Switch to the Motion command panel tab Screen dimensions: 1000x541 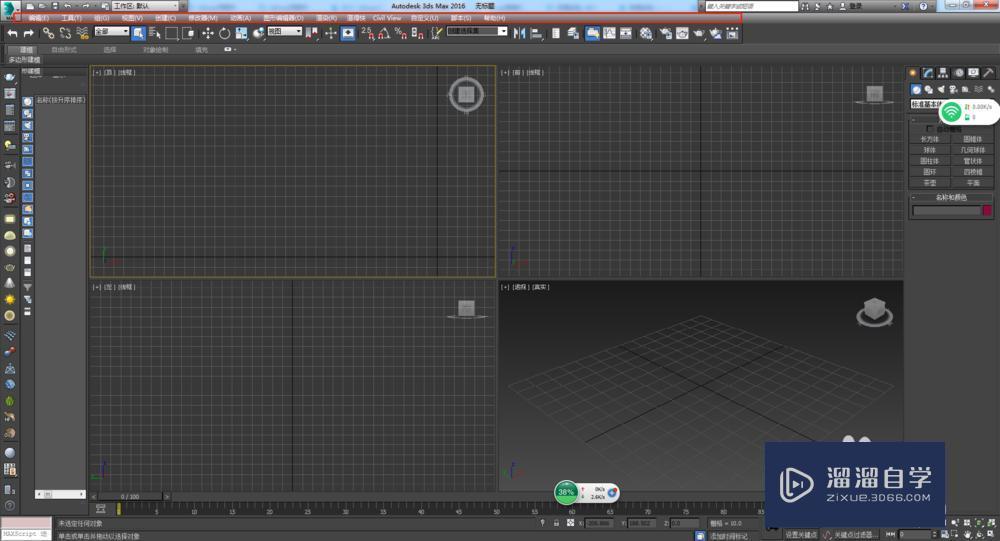[x=959, y=73]
